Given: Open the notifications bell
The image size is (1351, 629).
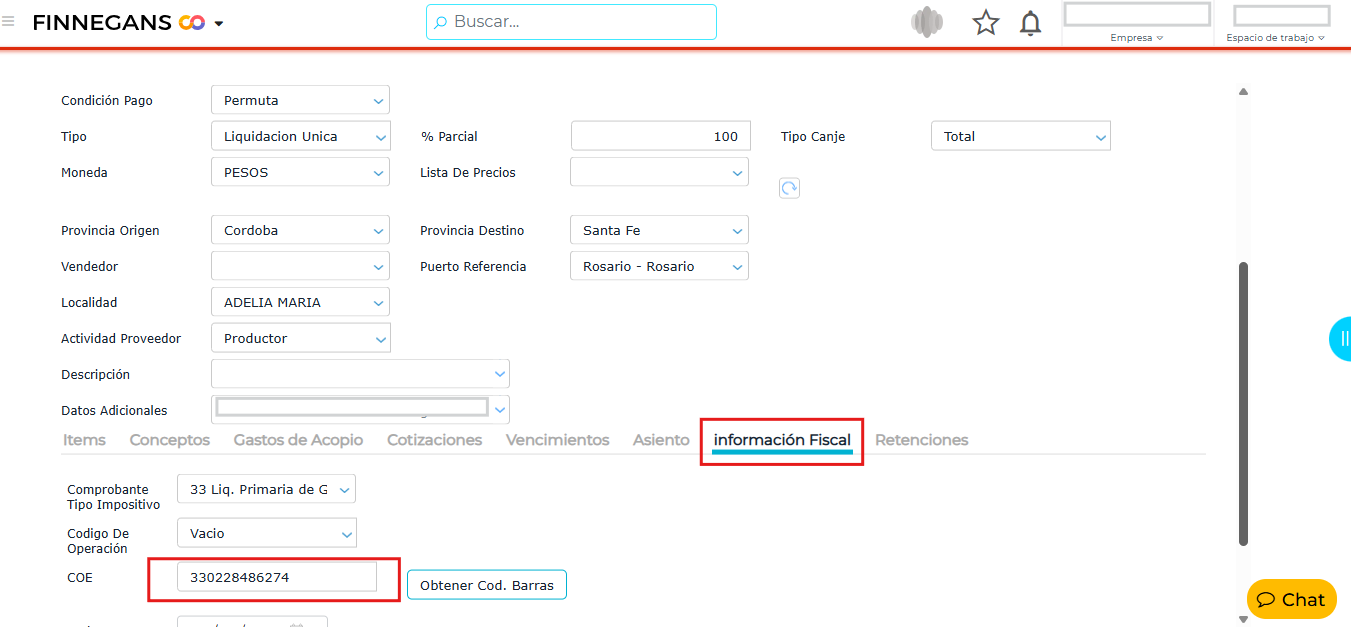Looking at the screenshot, I should (x=1030, y=23).
